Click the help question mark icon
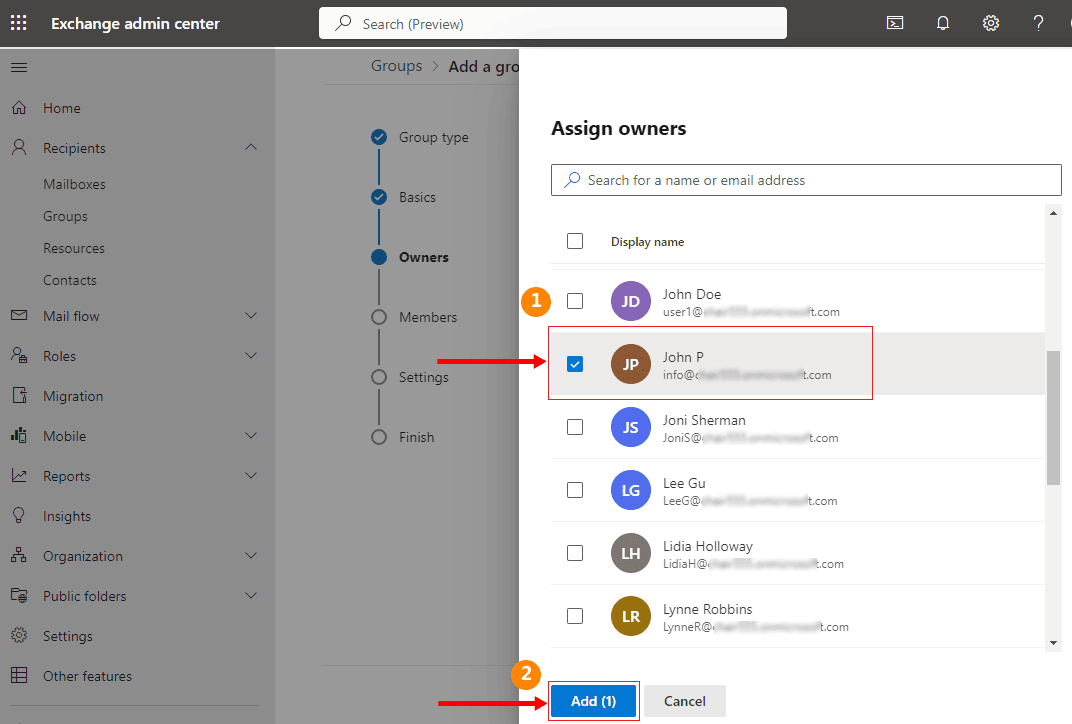Image resolution: width=1072 pixels, height=724 pixels. pyautogui.click(x=1039, y=23)
